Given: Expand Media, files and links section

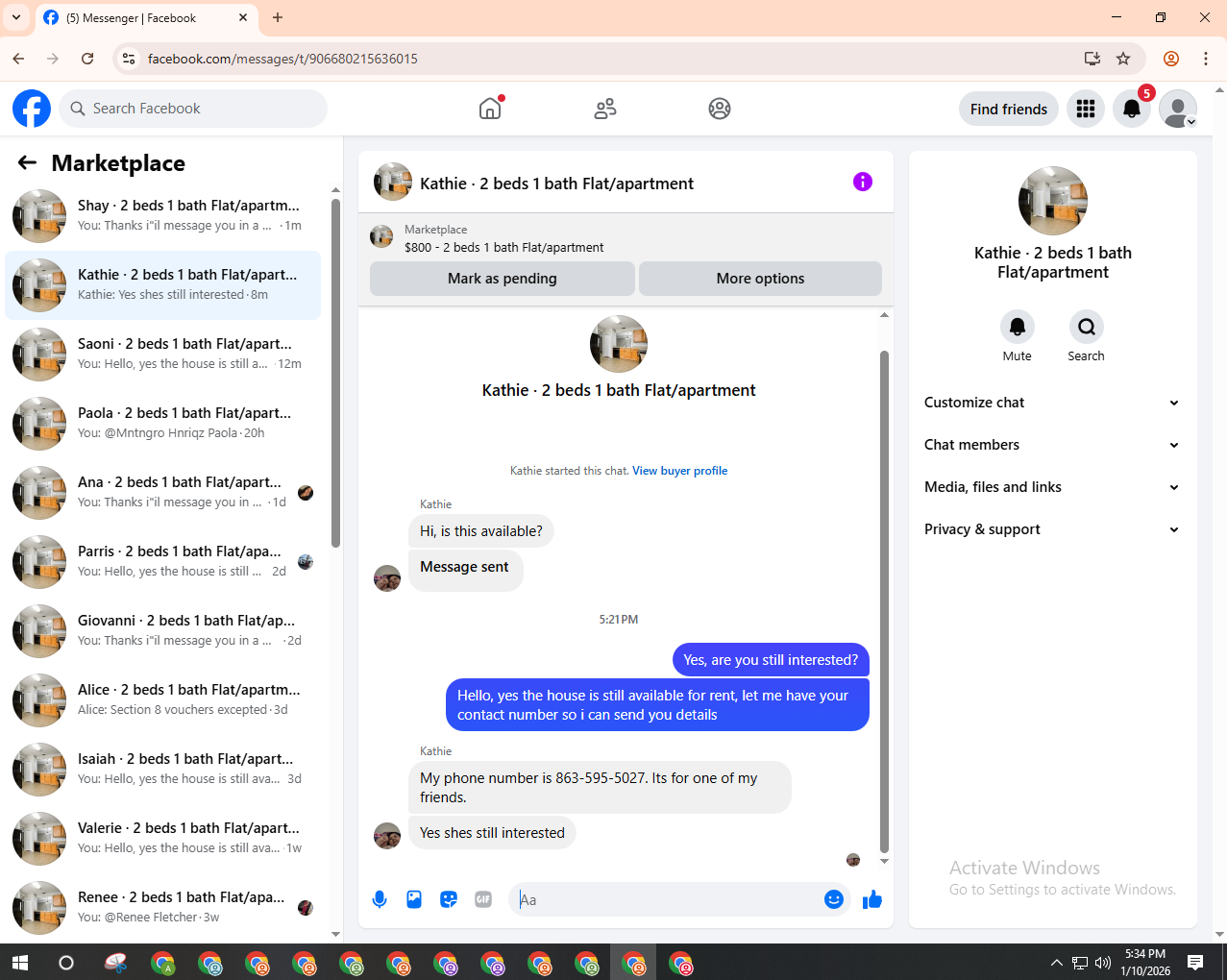Looking at the screenshot, I should pos(1052,487).
